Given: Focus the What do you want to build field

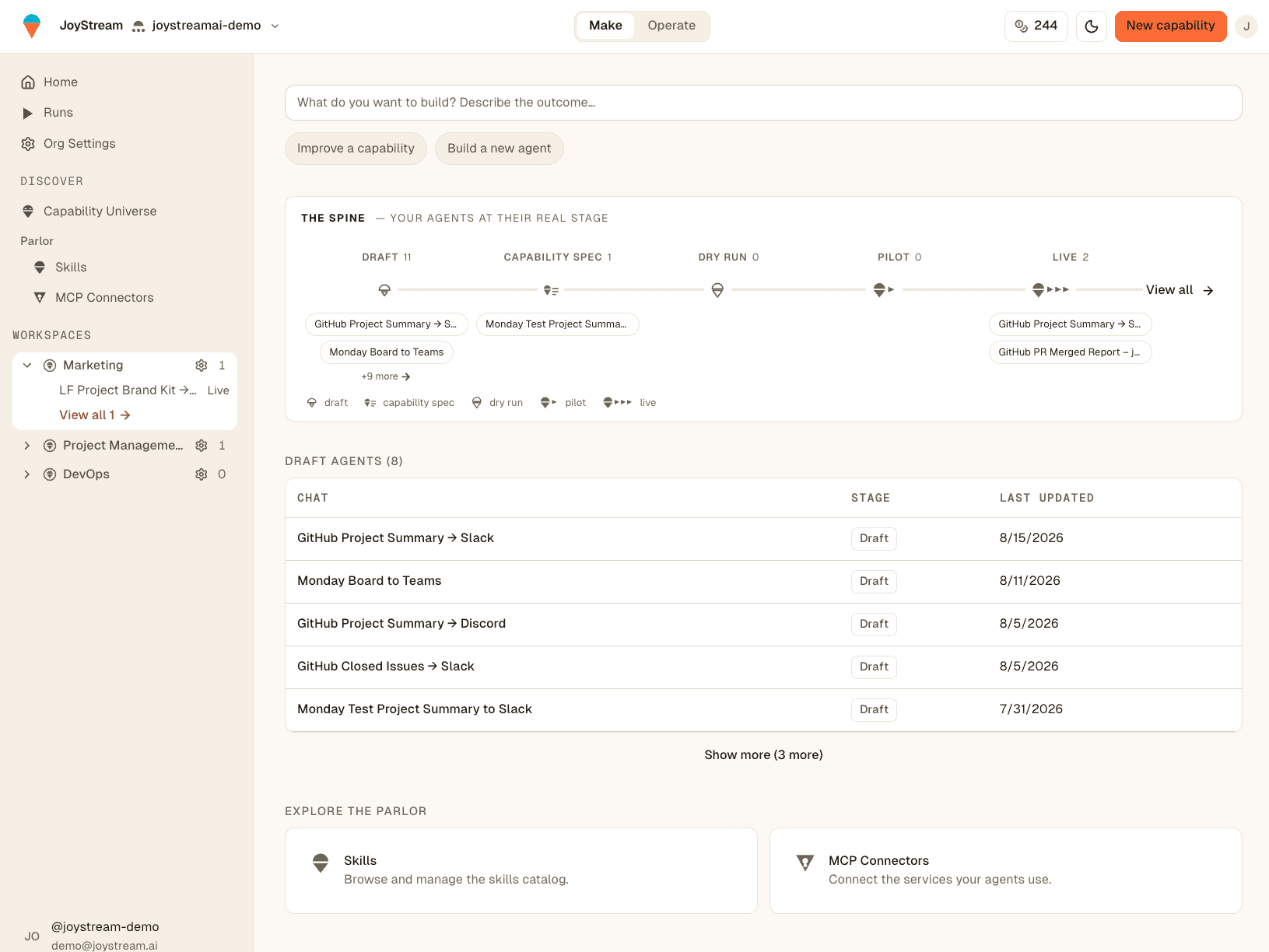Looking at the screenshot, I should coord(763,103).
